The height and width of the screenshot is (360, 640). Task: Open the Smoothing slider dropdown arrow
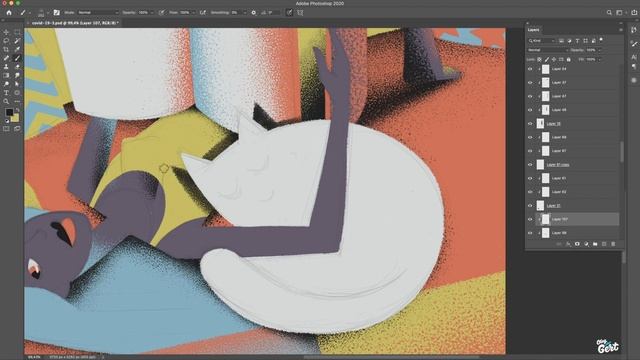(x=244, y=13)
